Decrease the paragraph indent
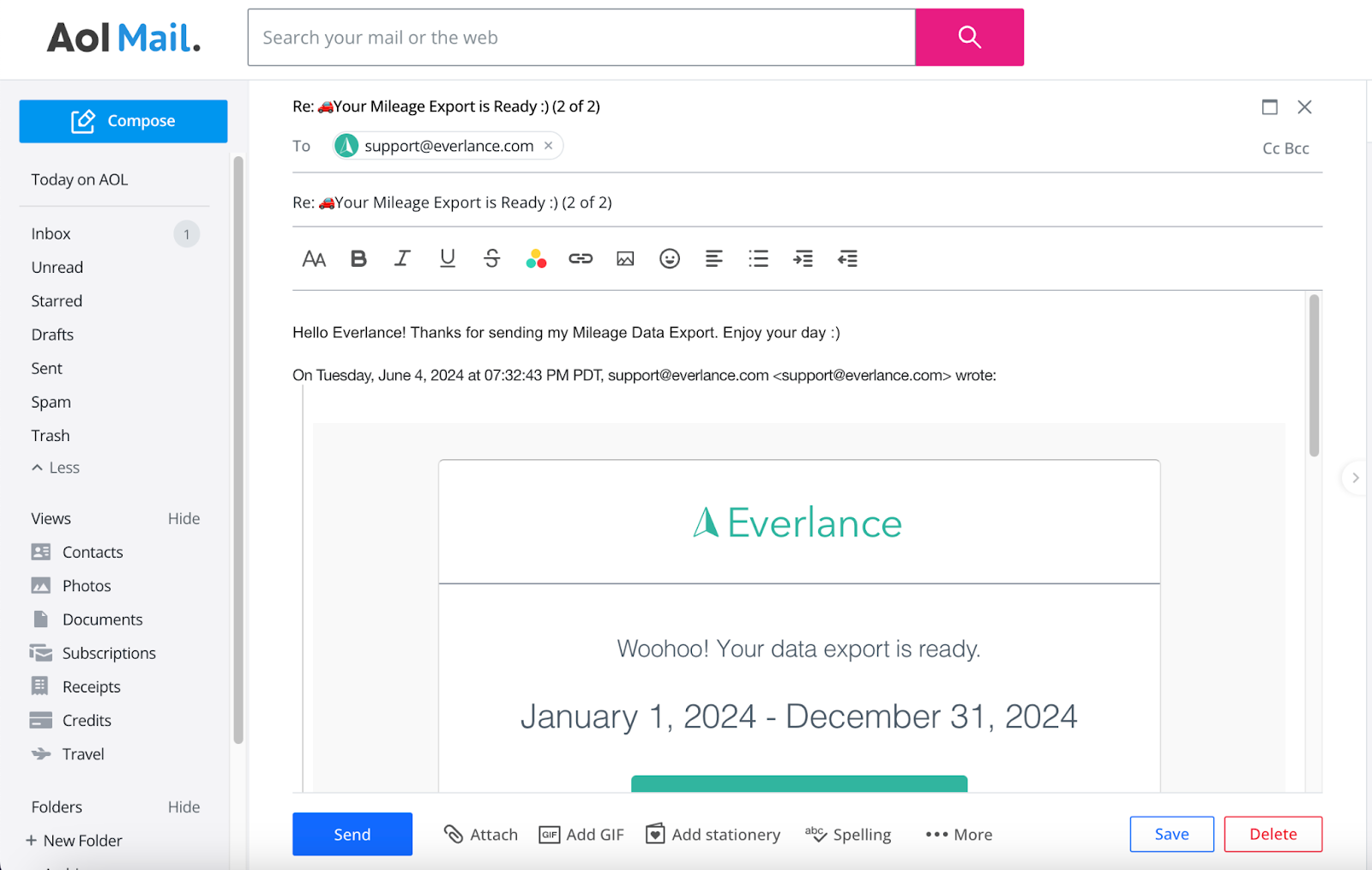1372x870 pixels. point(847,258)
